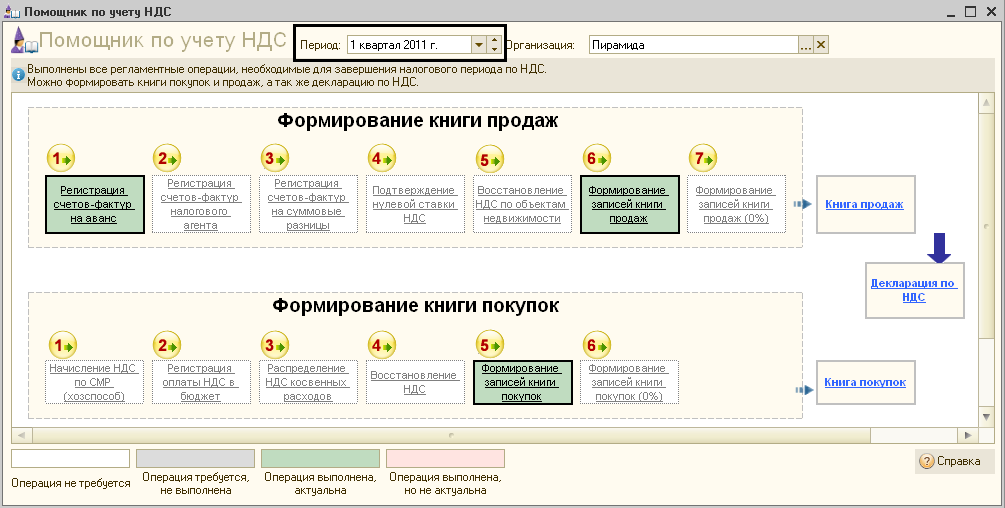Click the Операция выполнена, но не актуальна legend text
Screen dimensions: 1005x508
click(445, 484)
